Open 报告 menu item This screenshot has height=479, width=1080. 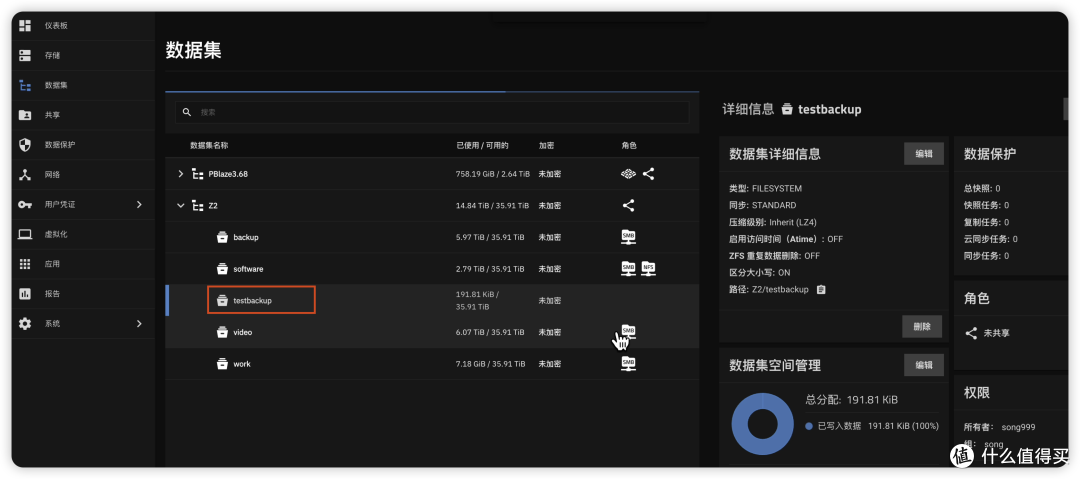(83, 294)
